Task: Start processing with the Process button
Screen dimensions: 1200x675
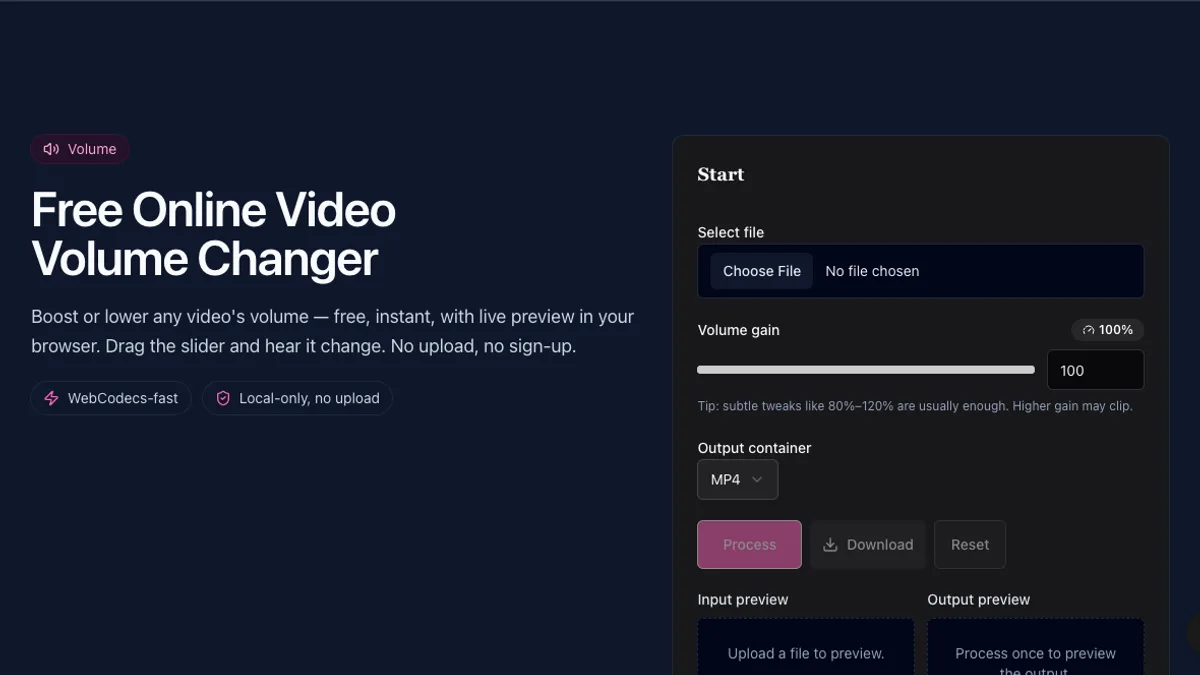Action: click(x=749, y=545)
